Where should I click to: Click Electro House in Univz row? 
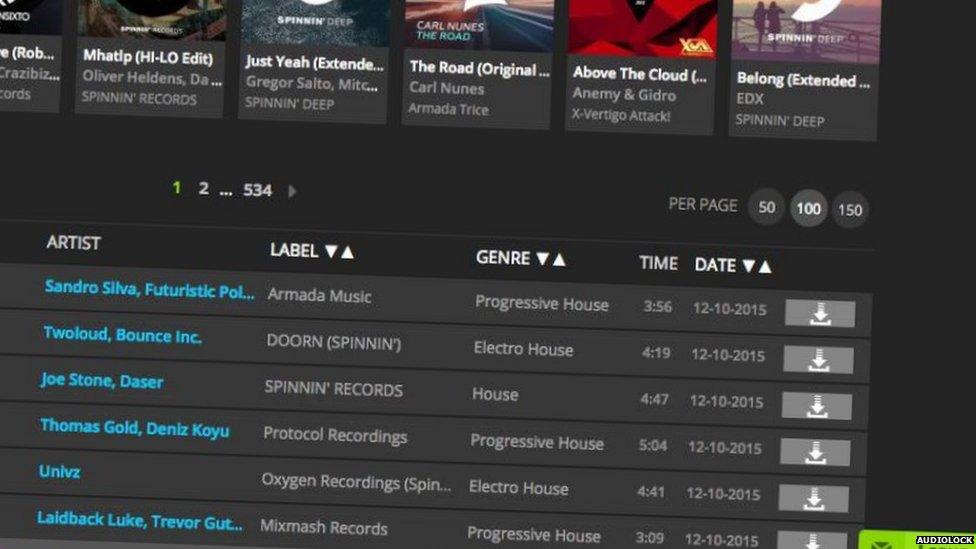point(518,487)
